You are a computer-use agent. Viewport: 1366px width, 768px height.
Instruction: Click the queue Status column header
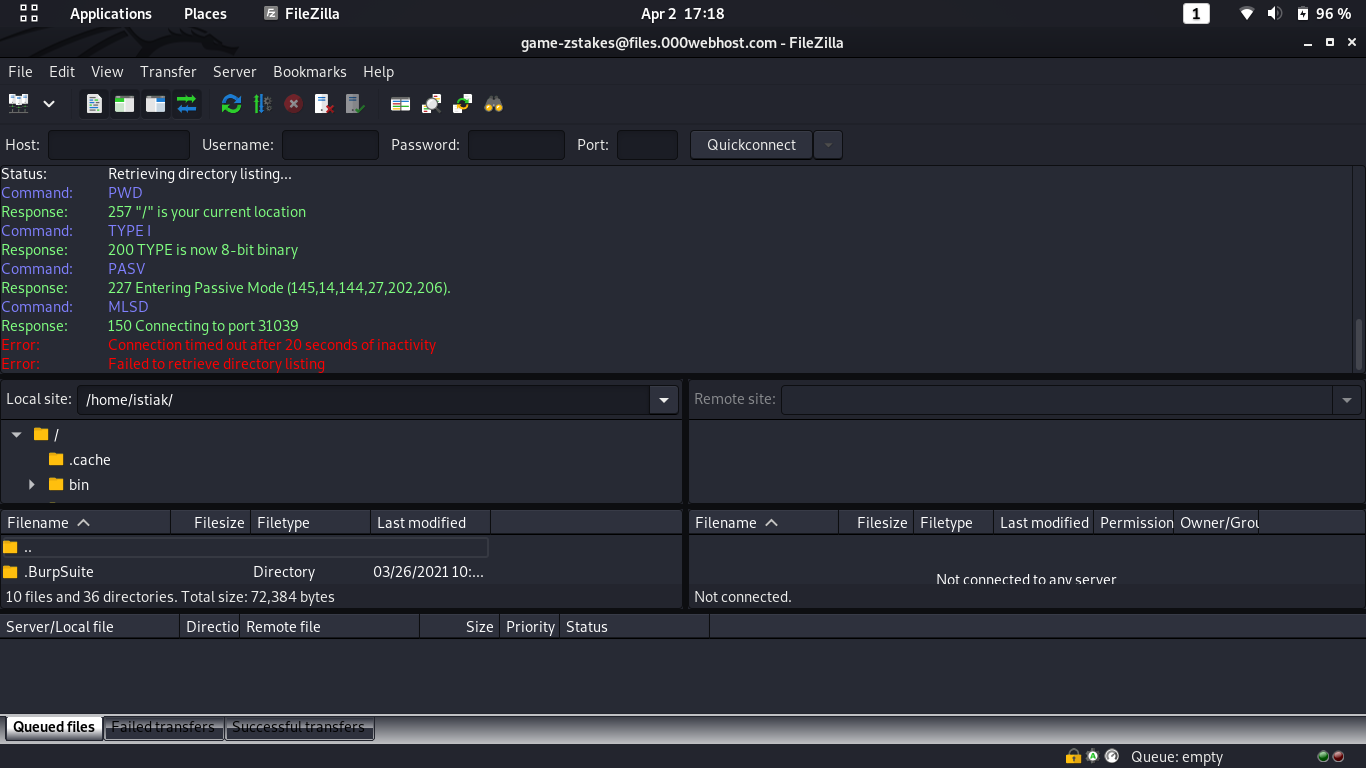[634, 627]
